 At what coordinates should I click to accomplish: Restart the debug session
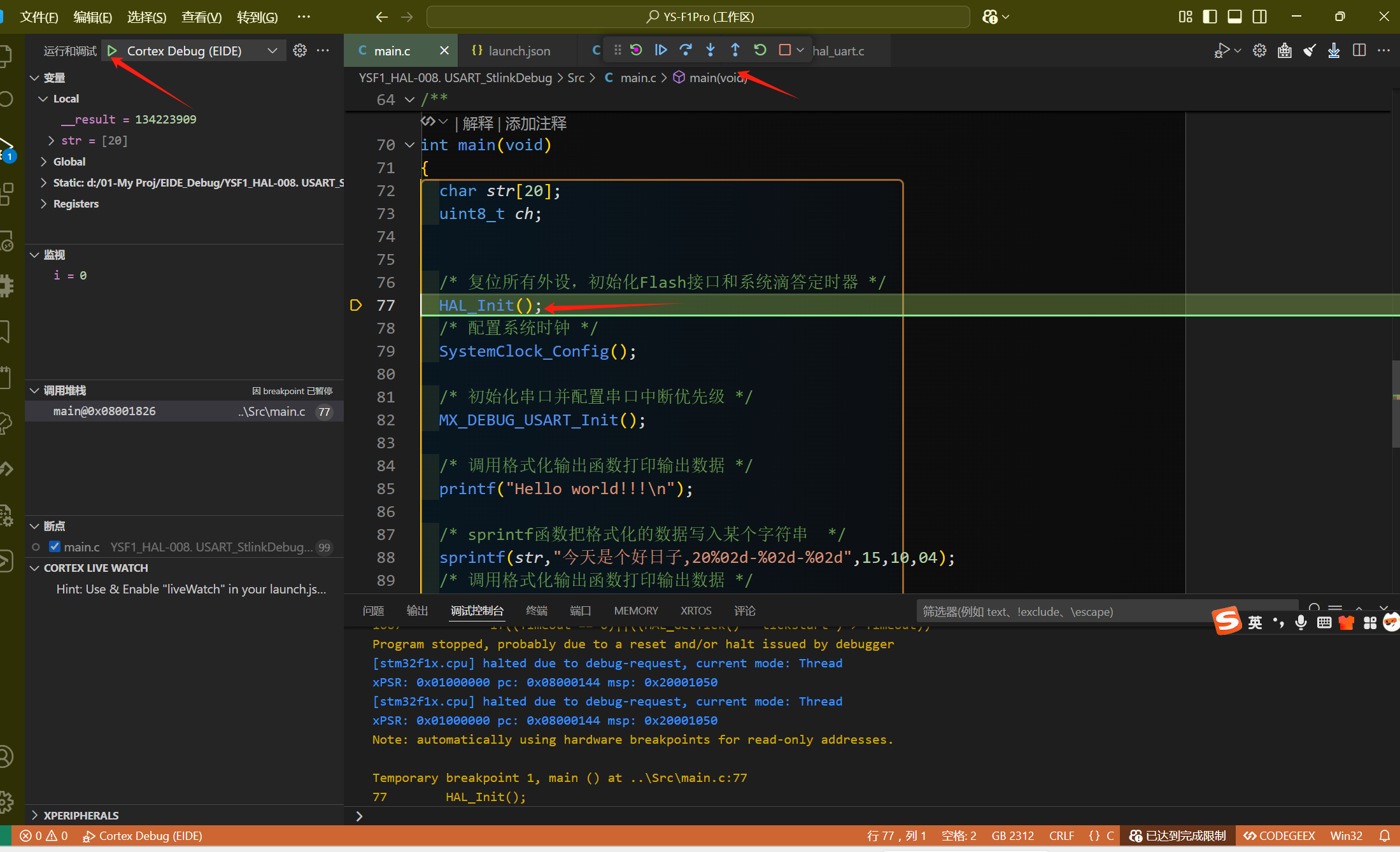pos(760,50)
